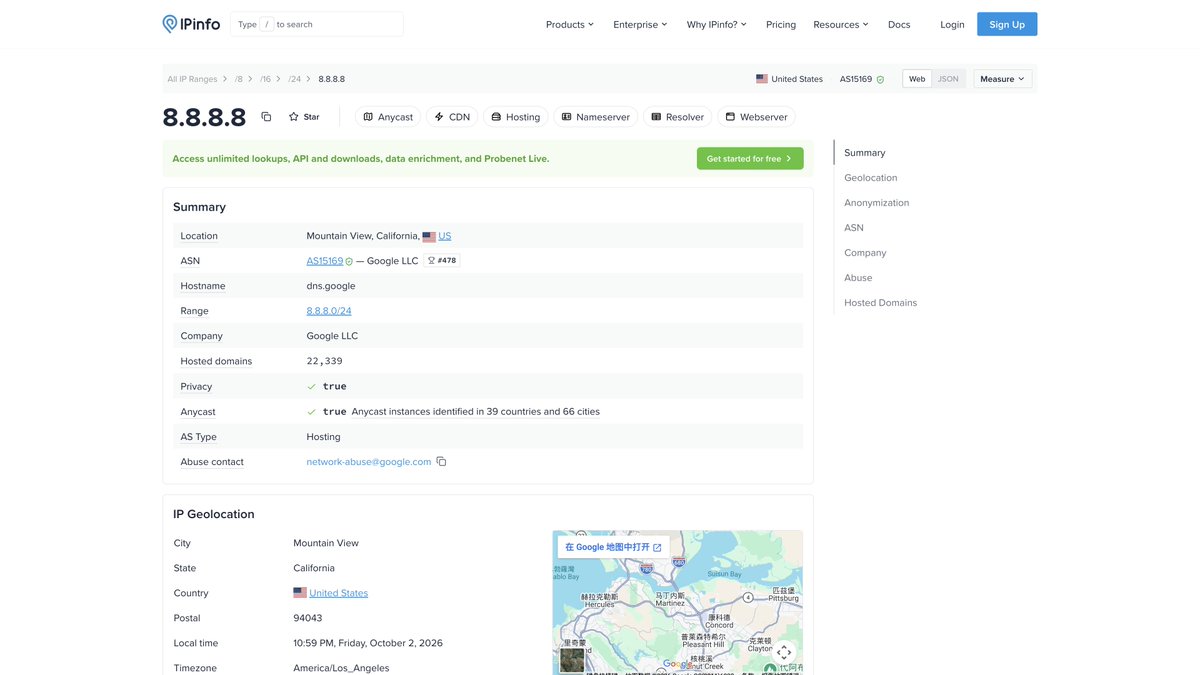Screen dimensions: 1200x675
Task: Open map in Google Maps
Action: [x=613, y=548]
